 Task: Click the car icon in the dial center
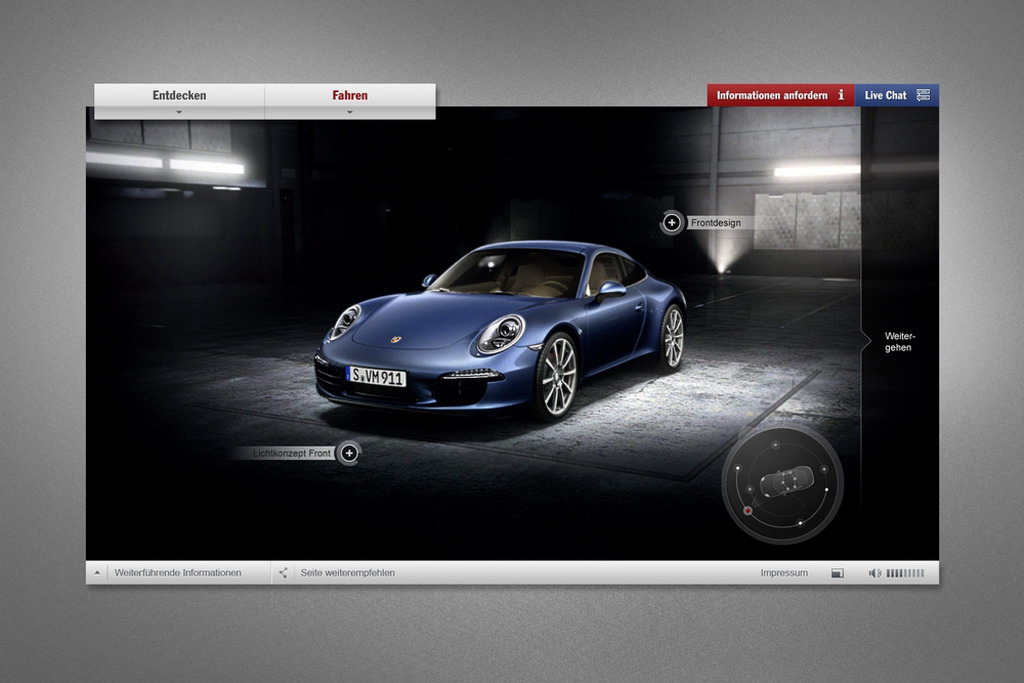(786, 481)
